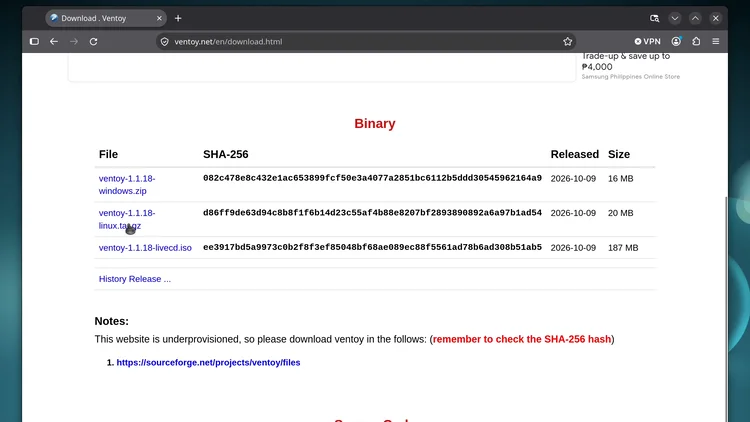Download ventoy-1.1.18-livecd.iso
Screen dimensions: 750x422
(145, 248)
